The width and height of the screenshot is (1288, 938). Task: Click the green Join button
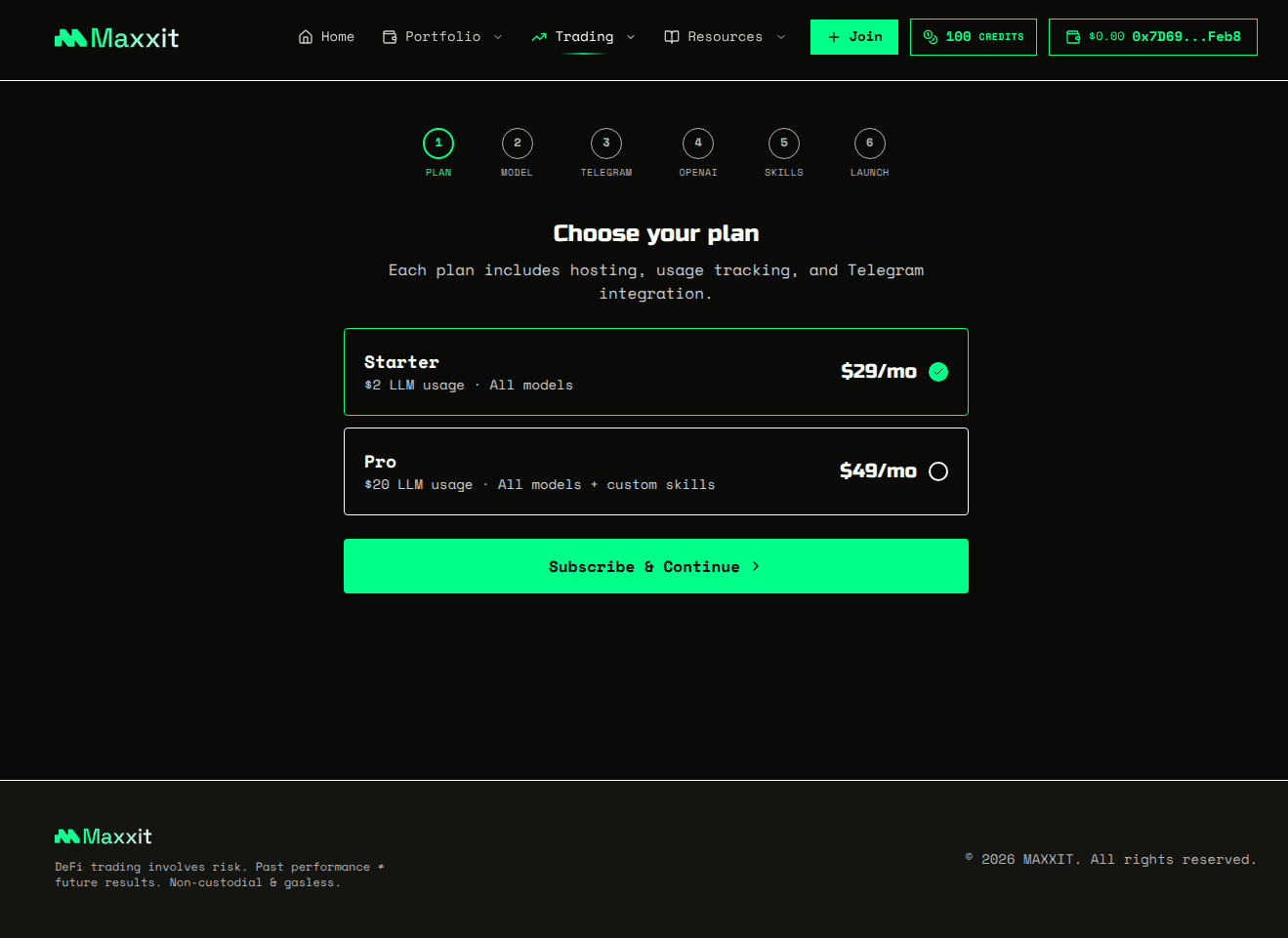tap(854, 37)
